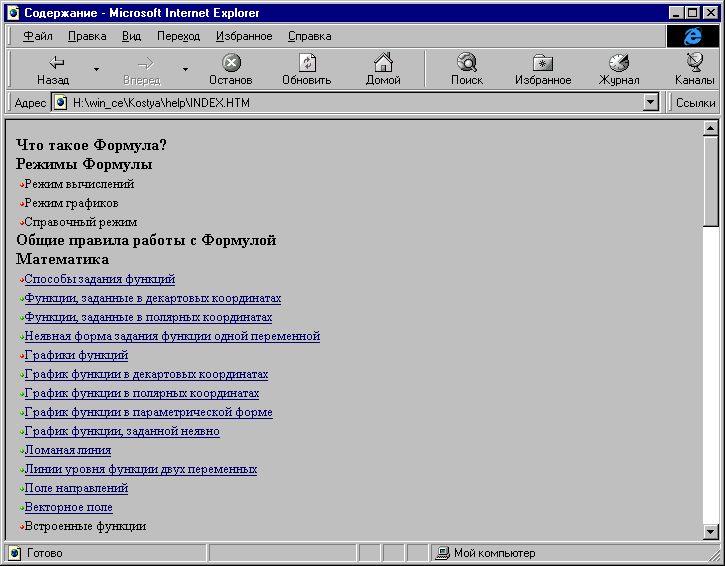Click the vertical scrollbar down arrow
Viewport: 725px width, 566px height.
point(711,532)
